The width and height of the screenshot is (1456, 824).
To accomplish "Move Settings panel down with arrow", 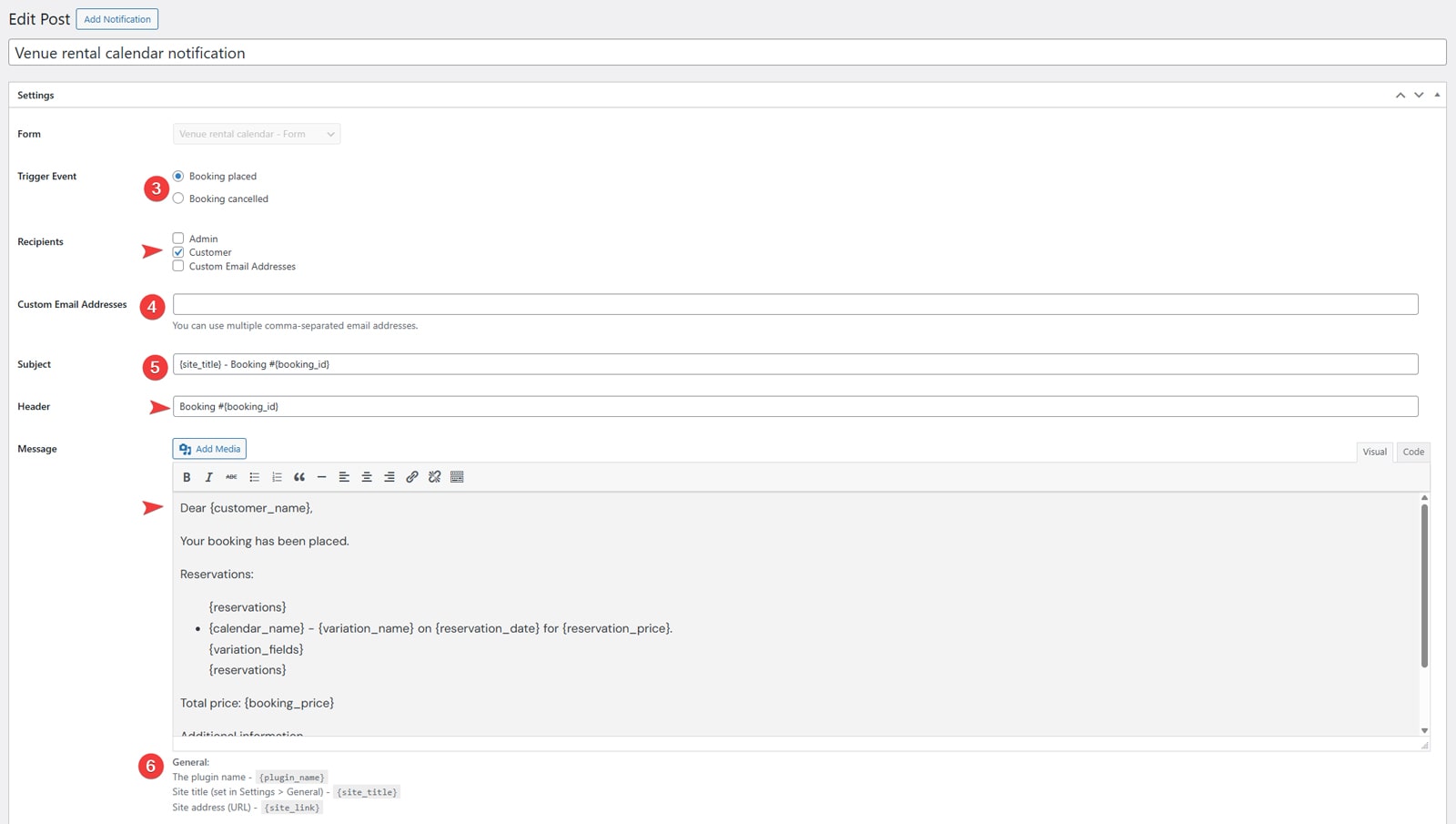I will coord(1419,95).
